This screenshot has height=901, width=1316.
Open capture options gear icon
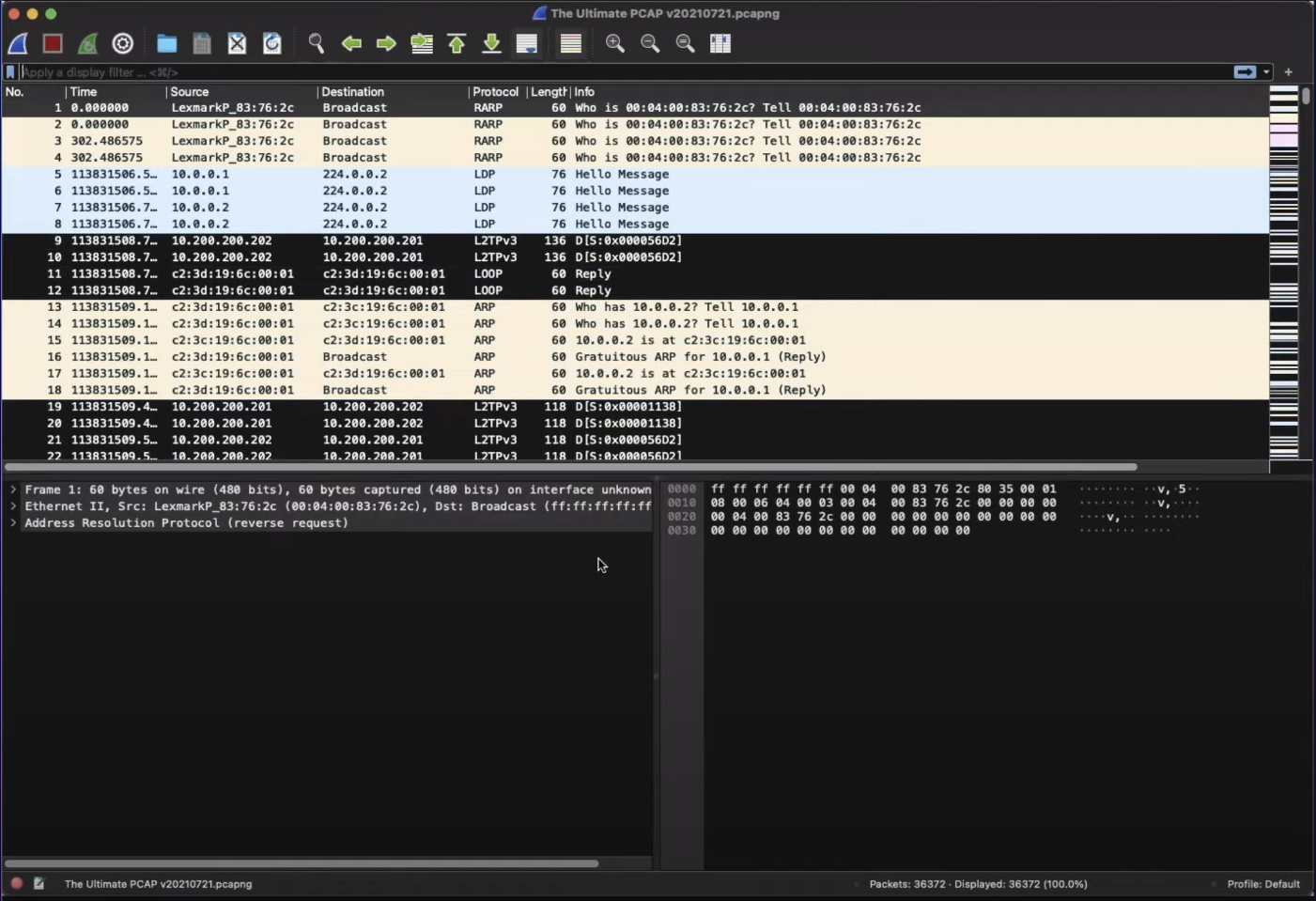point(123,43)
